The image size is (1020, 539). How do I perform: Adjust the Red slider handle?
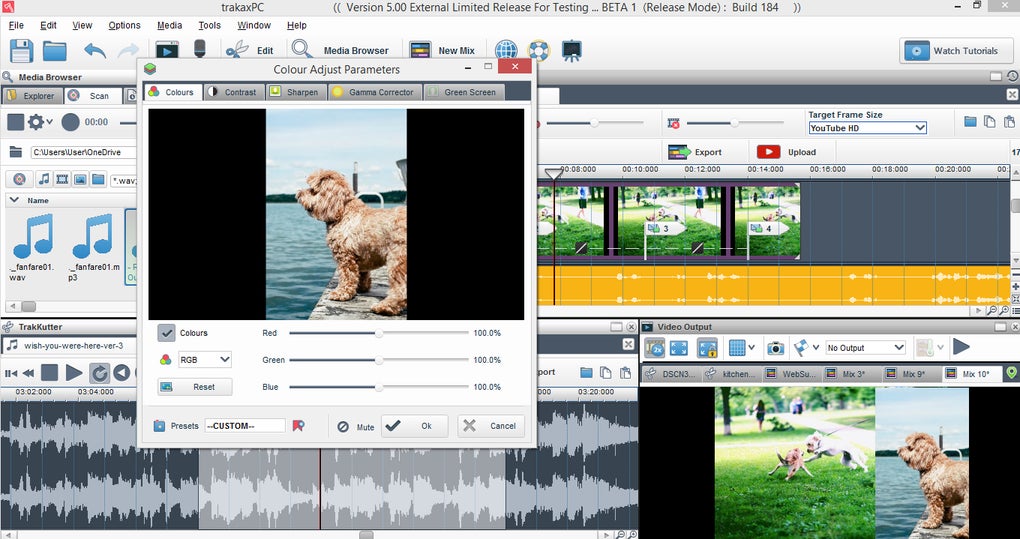coord(379,333)
